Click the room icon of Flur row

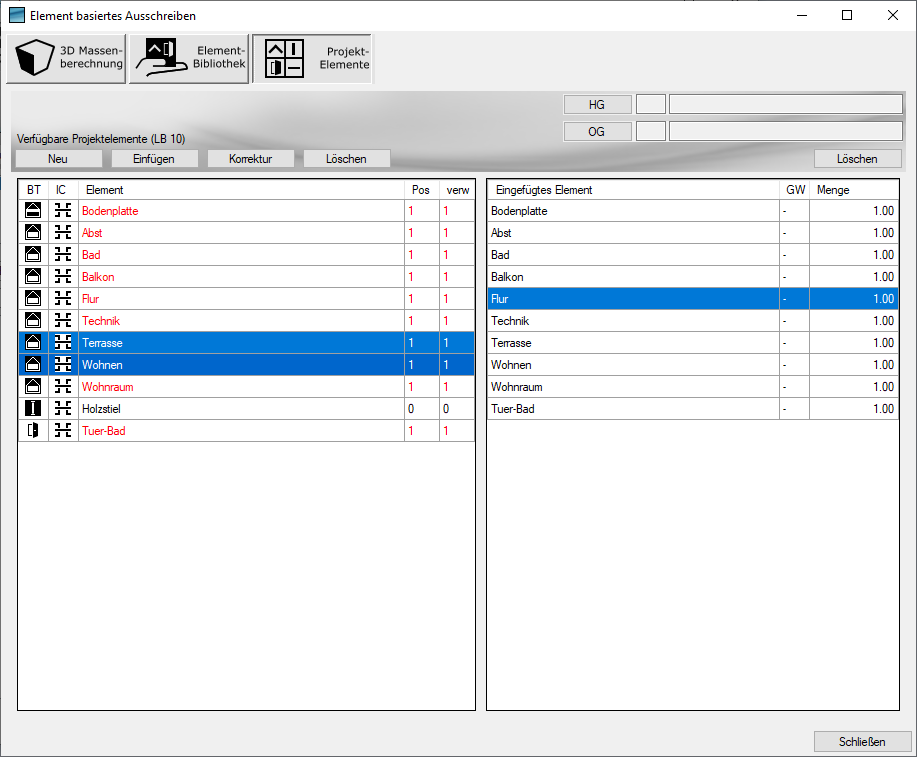[x=33, y=298]
